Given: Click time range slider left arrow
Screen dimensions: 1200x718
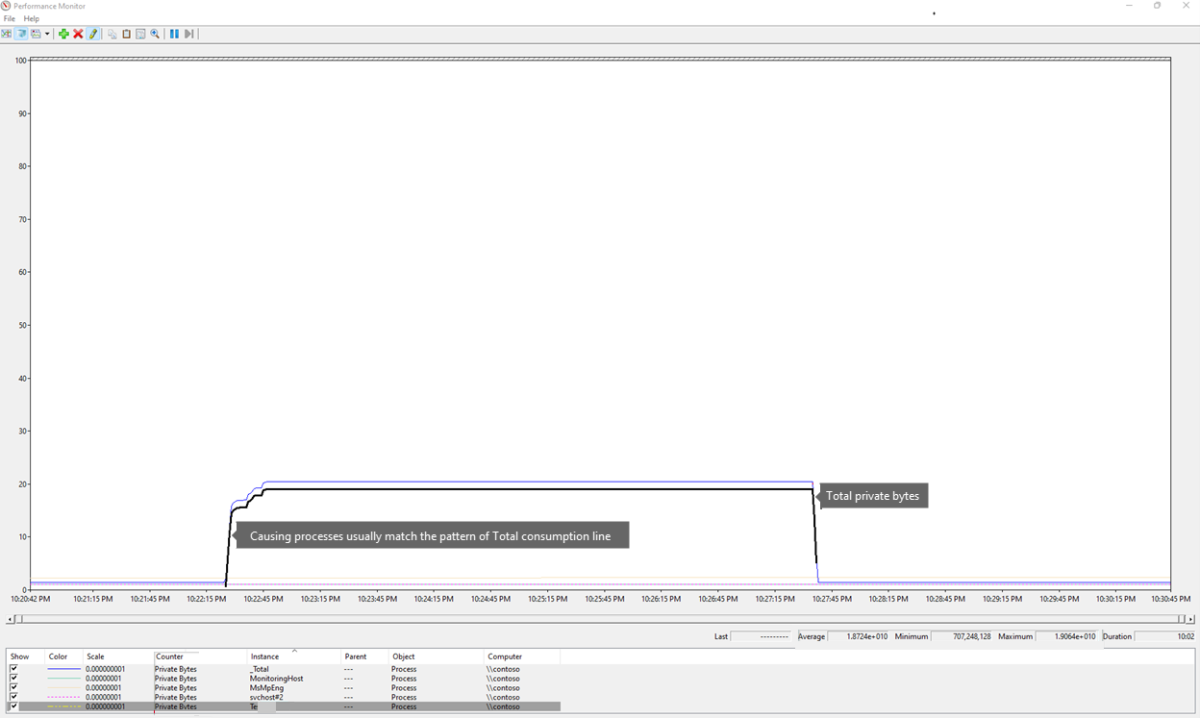Looking at the screenshot, I should pyautogui.click(x=10, y=619).
